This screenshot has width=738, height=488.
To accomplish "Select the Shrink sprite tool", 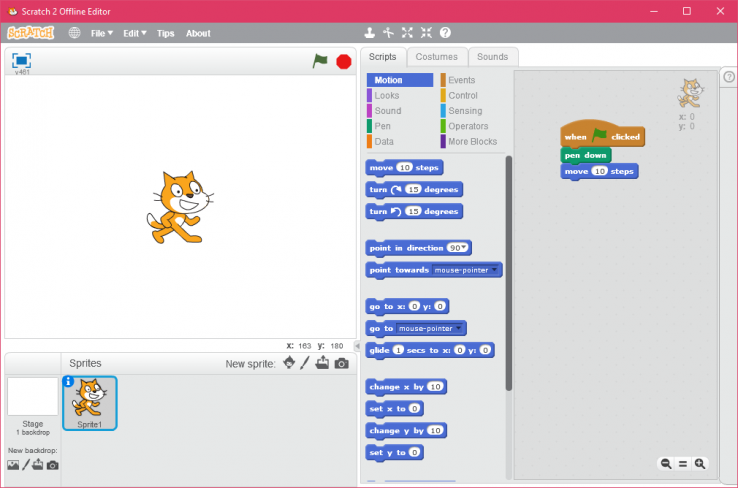I will coord(427,33).
